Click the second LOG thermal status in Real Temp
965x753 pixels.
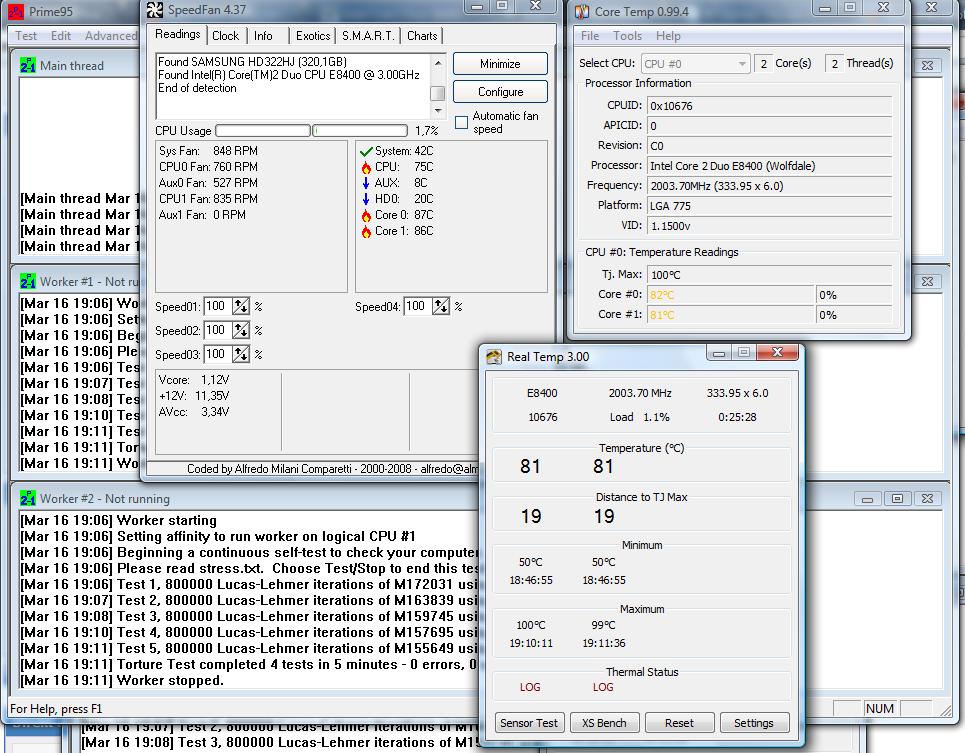point(603,687)
